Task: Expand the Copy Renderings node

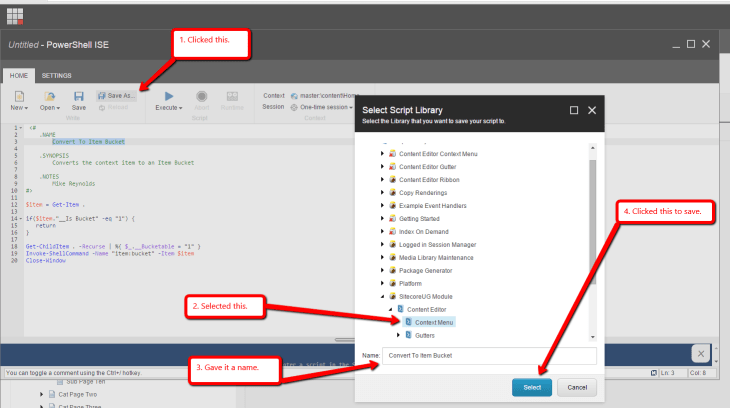Action: click(382, 192)
